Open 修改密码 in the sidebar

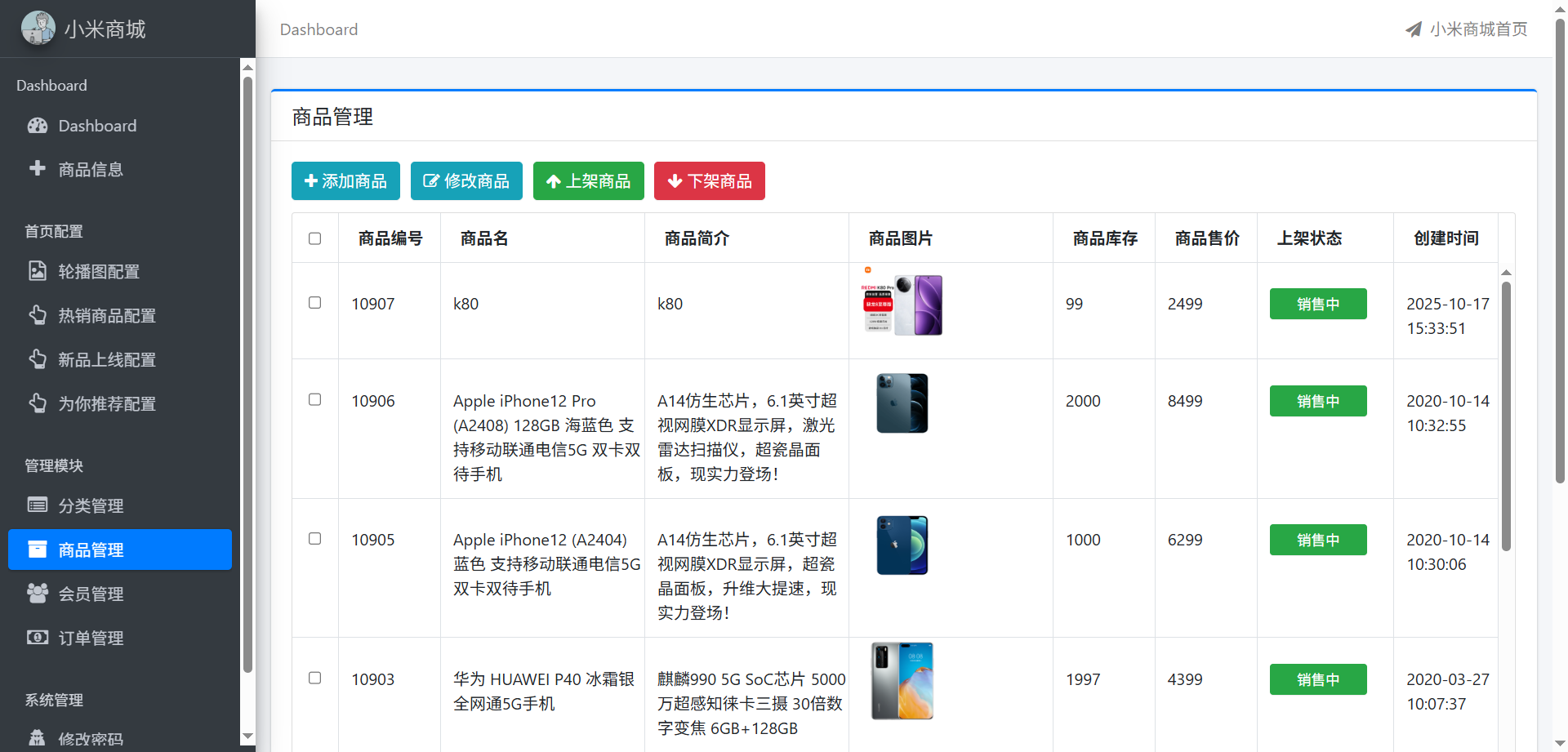(120, 738)
